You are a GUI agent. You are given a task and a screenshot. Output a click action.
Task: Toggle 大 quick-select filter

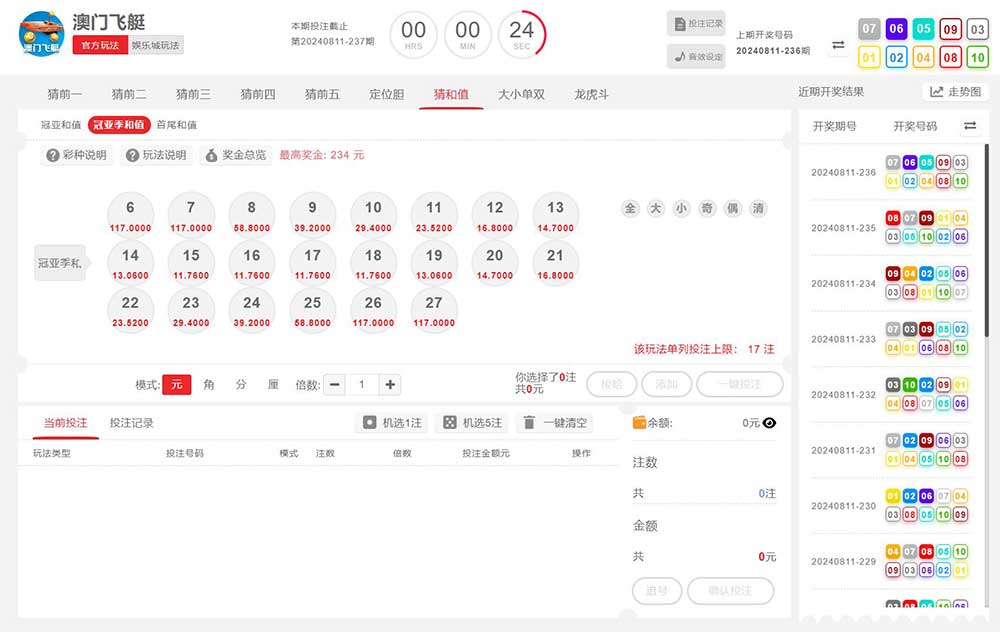pyautogui.click(x=656, y=208)
